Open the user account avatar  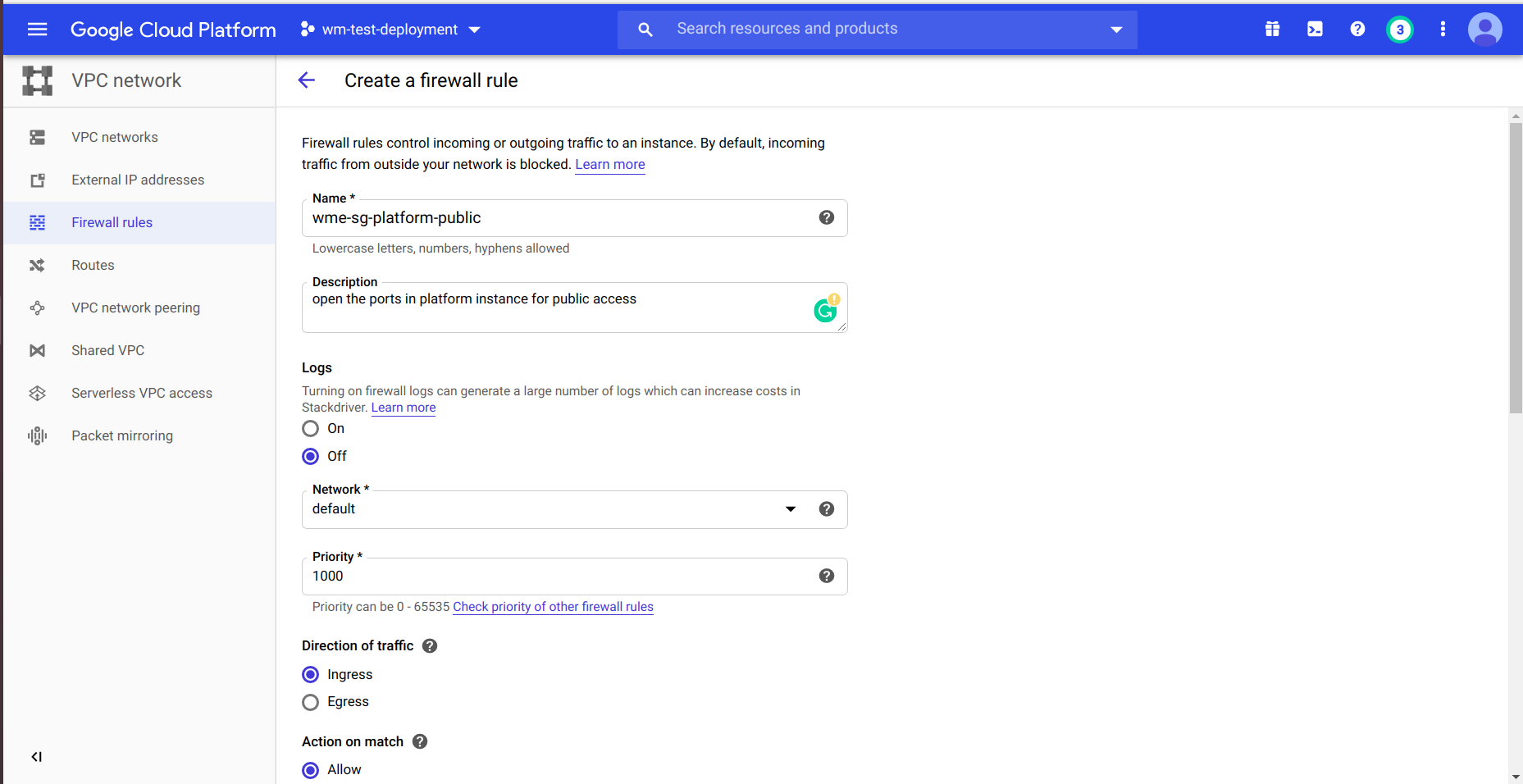1484,30
